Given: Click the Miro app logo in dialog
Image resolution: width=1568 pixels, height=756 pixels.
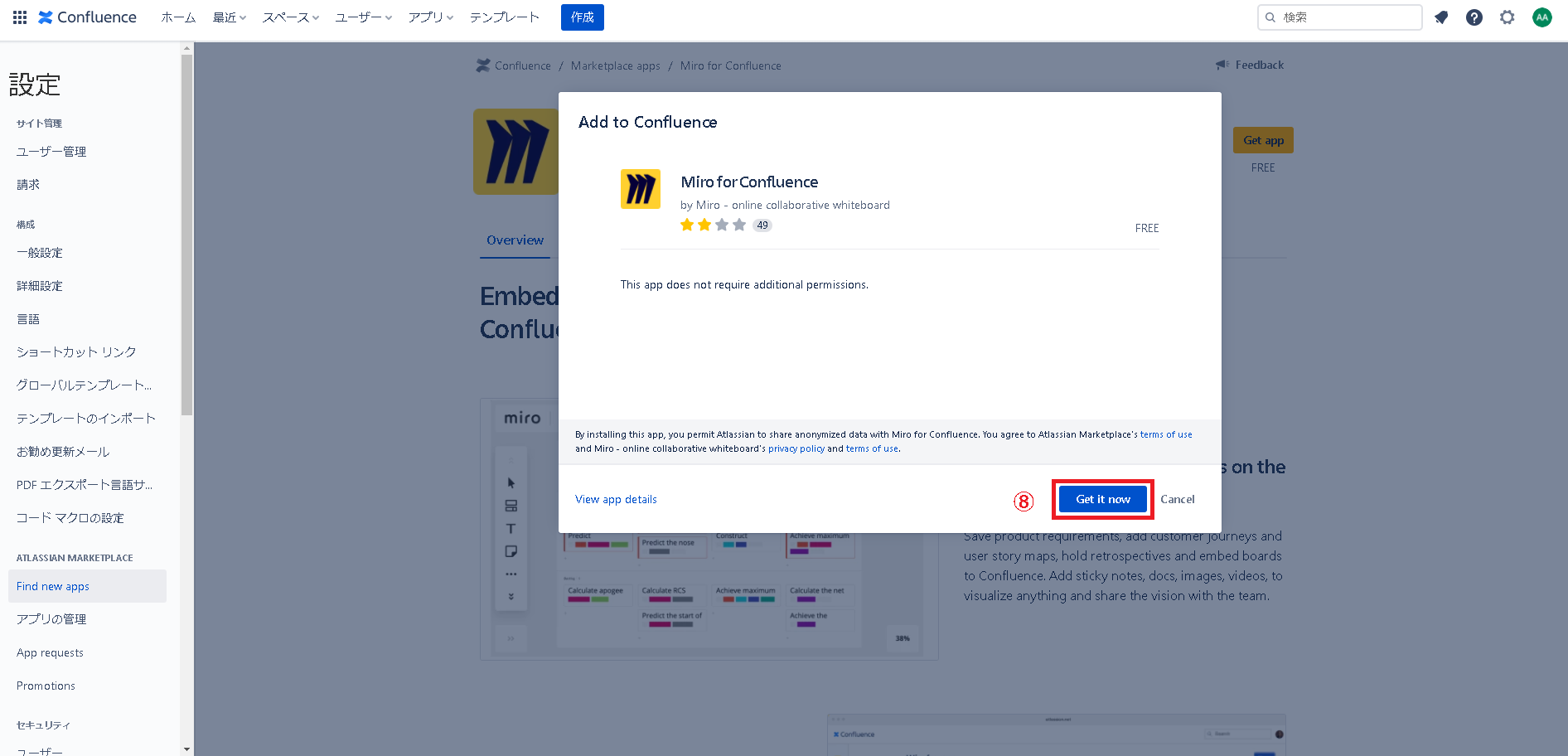Looking at the screenshot, I should [640, 189].
